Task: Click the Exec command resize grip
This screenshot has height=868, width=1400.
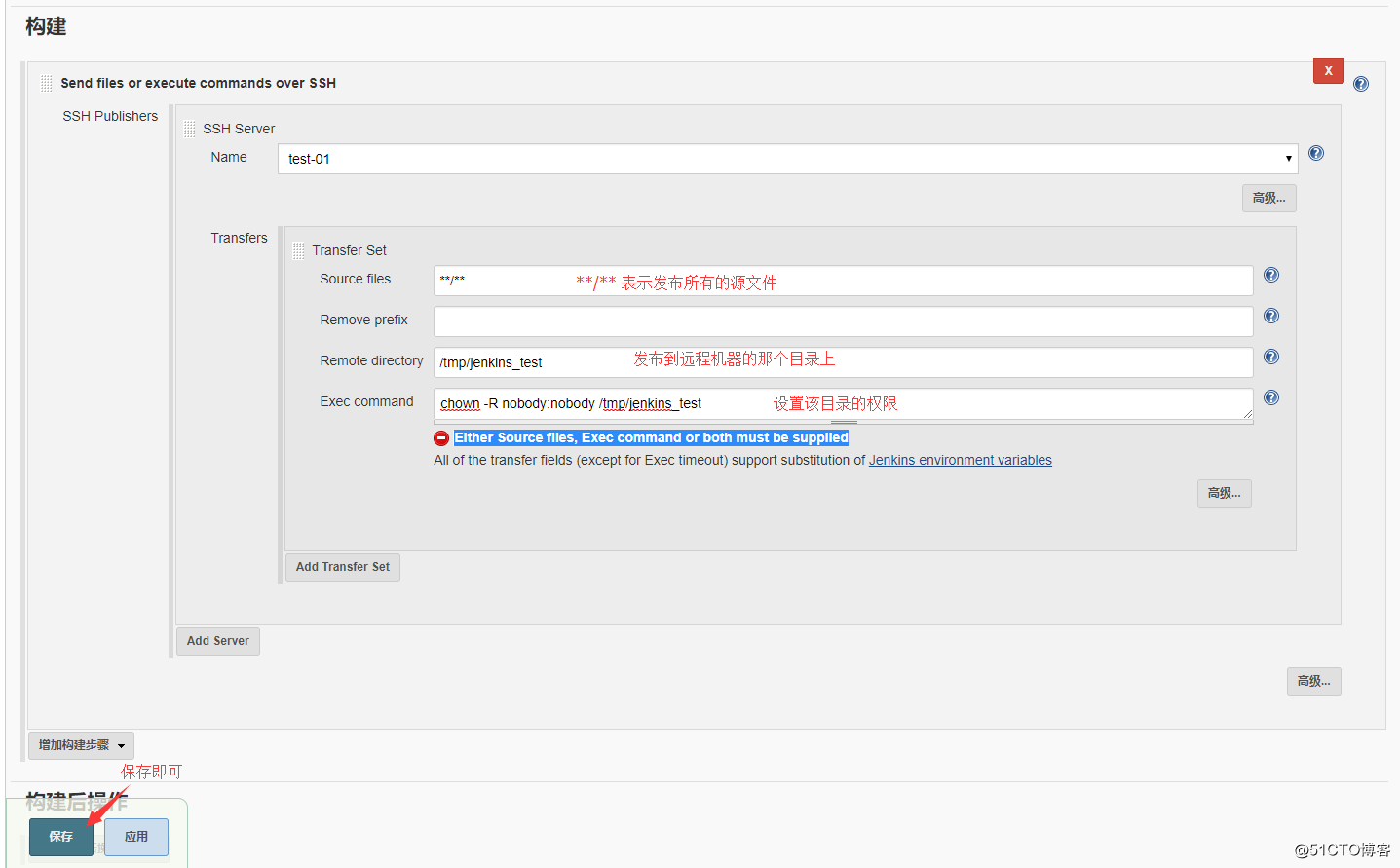Action: coord(1247,415)
